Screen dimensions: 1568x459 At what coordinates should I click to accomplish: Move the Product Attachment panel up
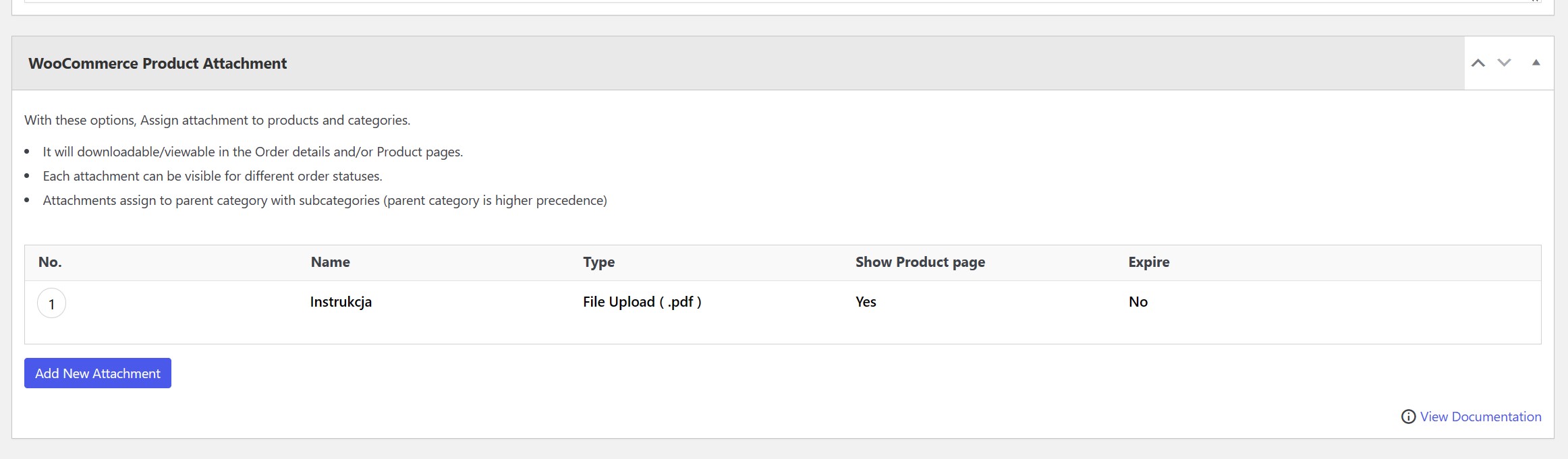click(1478, 63)
